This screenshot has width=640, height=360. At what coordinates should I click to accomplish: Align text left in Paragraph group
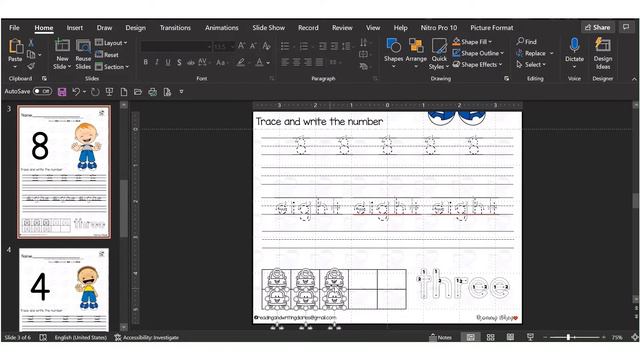coord(285,62)
